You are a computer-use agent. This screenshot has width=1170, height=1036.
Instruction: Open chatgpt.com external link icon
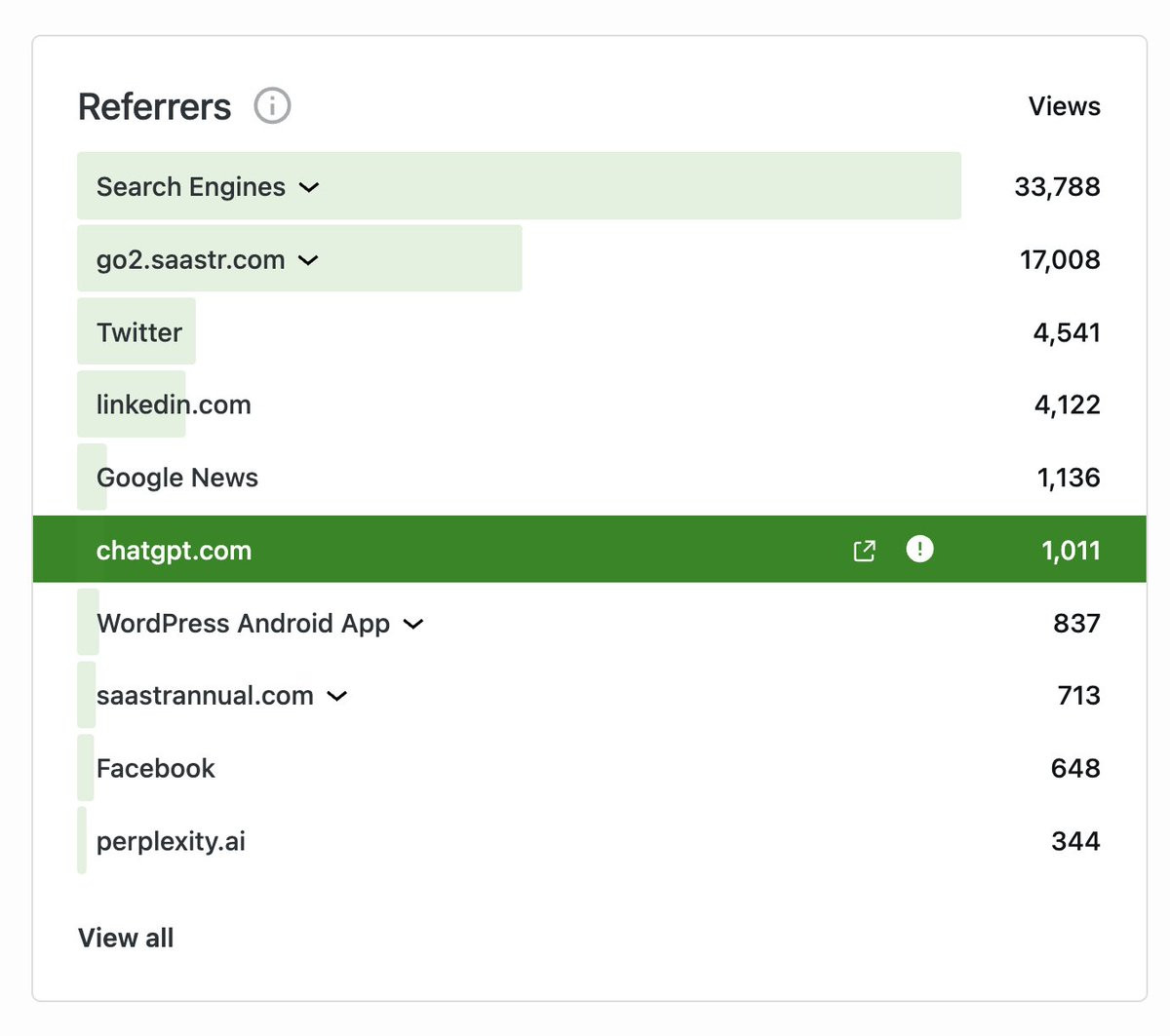(x=864, y=551)
